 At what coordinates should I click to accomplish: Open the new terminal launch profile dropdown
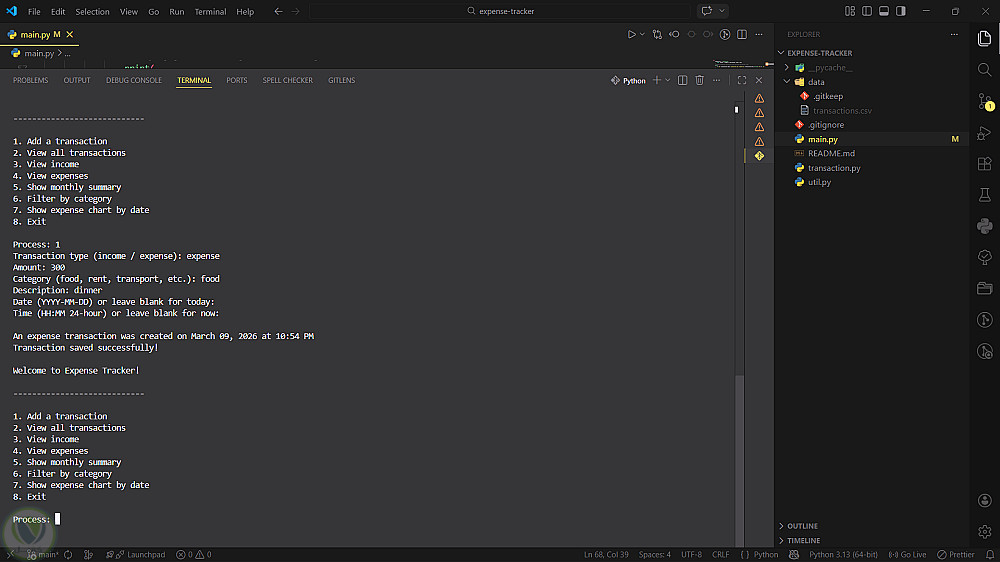668,80
